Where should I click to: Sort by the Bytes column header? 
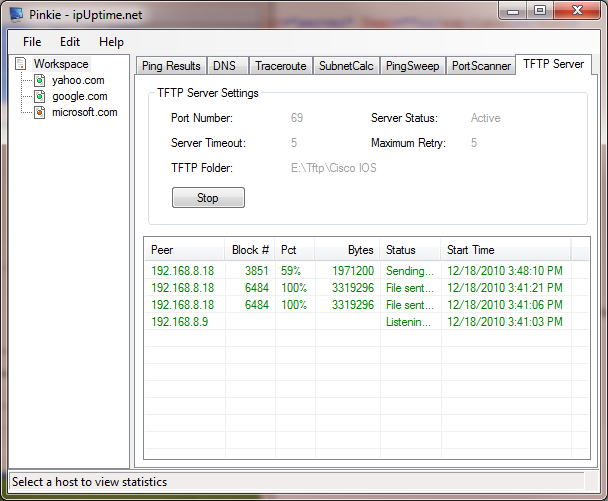click(347, 250)
